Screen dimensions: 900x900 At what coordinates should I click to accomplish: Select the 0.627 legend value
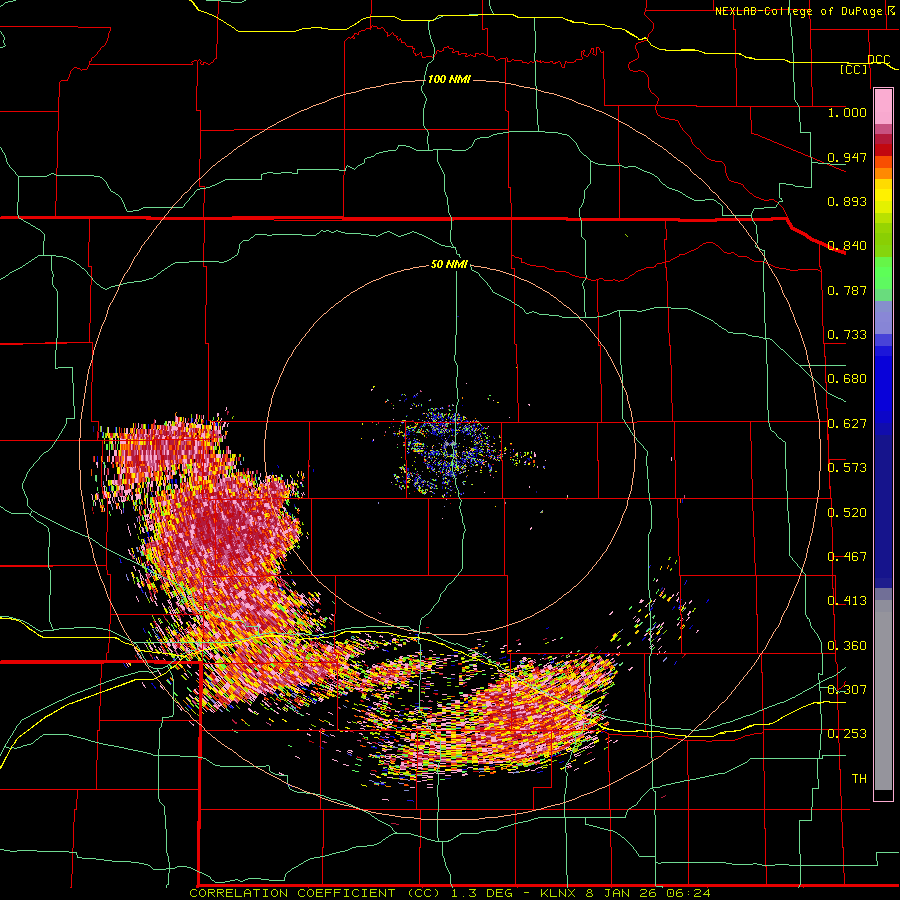(x=847, y=423)
